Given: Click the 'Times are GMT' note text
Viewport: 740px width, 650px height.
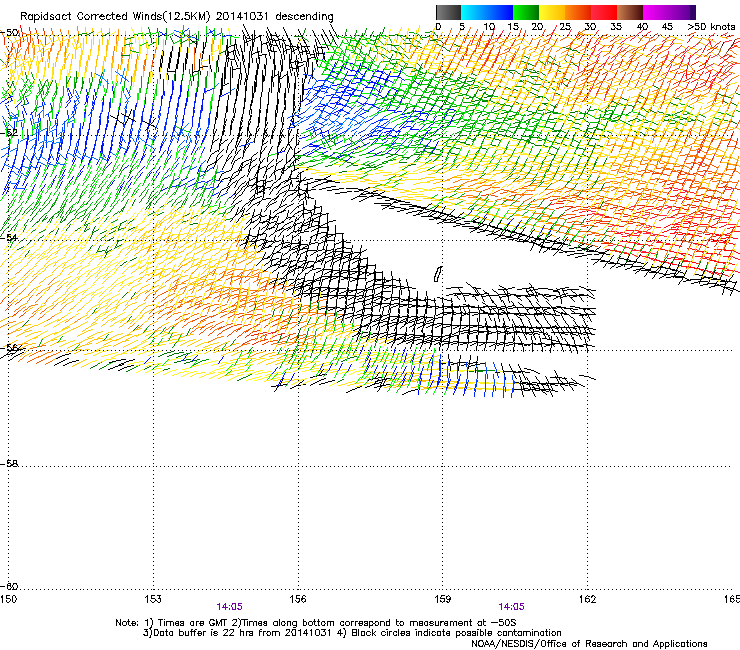Looking at the screenshot, I should coord(193,623).
